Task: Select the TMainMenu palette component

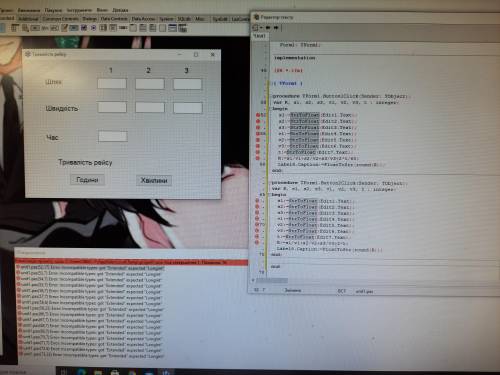Action: pos(14,28)
